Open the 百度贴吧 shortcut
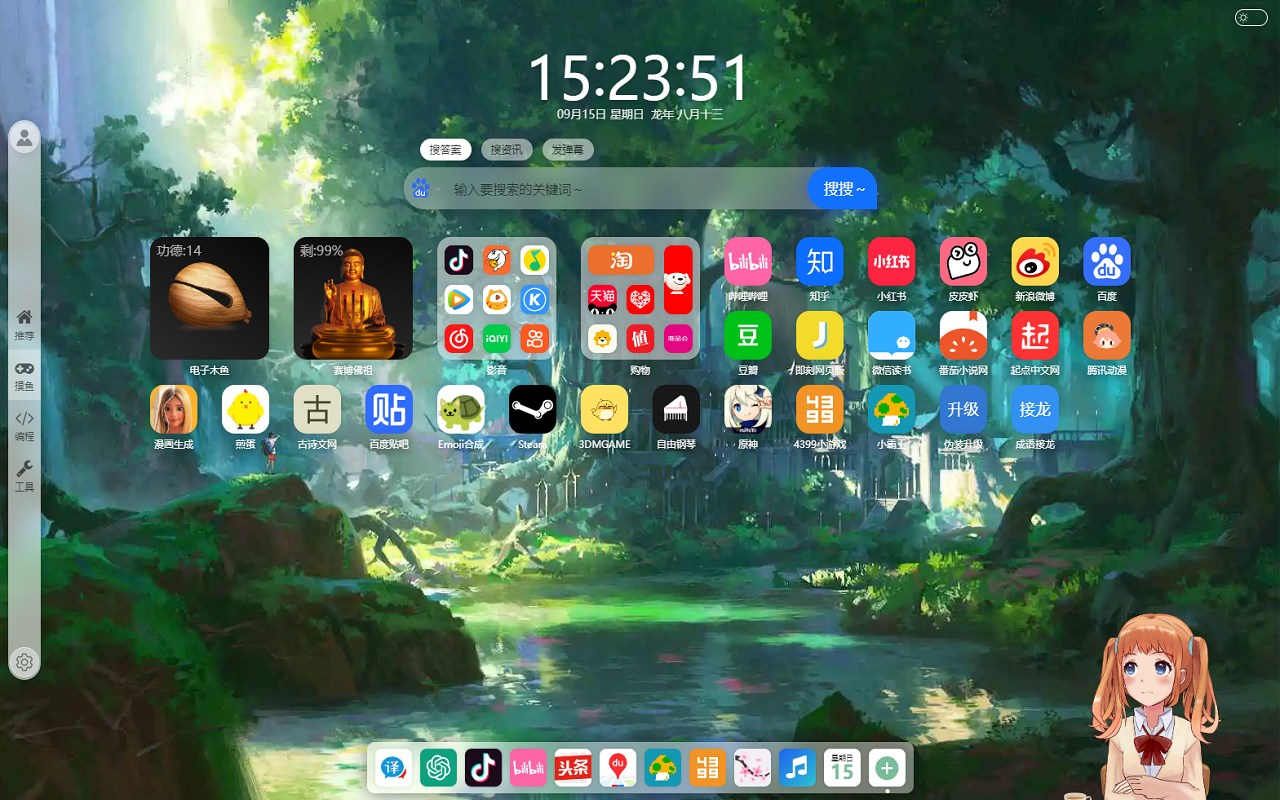 pyautogui.click(x=389, y=409)
